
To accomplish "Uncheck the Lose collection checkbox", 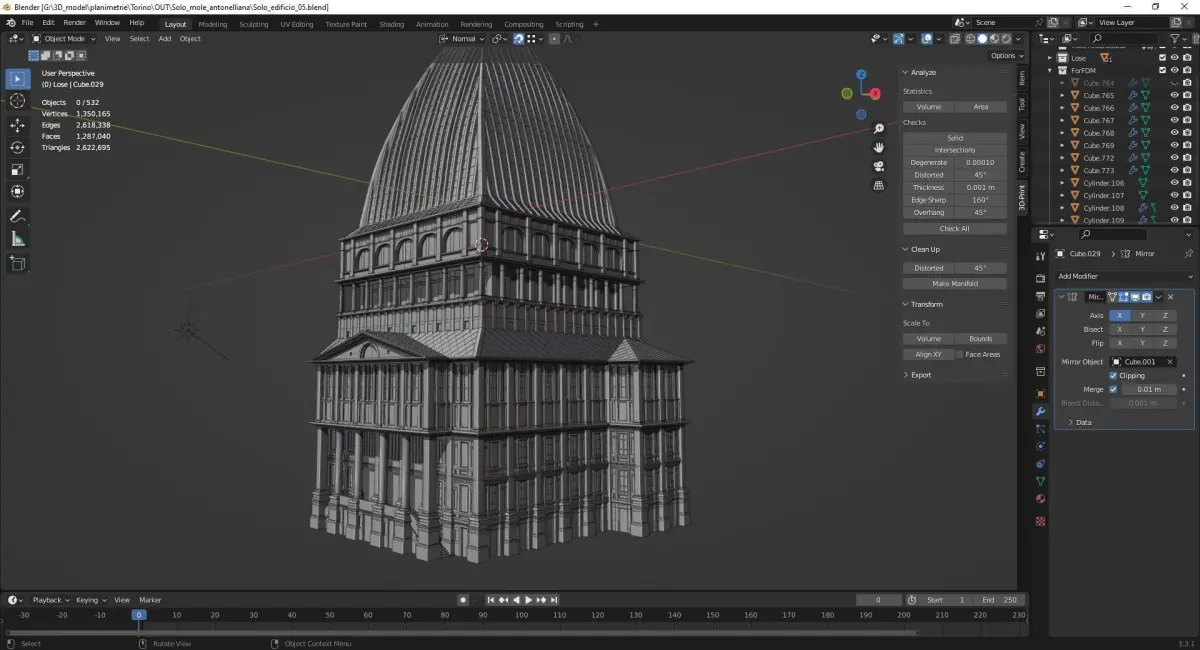I will [1163, 58].
